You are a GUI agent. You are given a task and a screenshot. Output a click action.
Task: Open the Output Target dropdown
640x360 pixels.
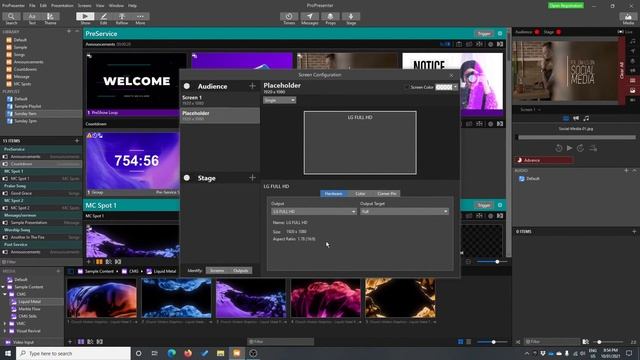pos(404,211)
